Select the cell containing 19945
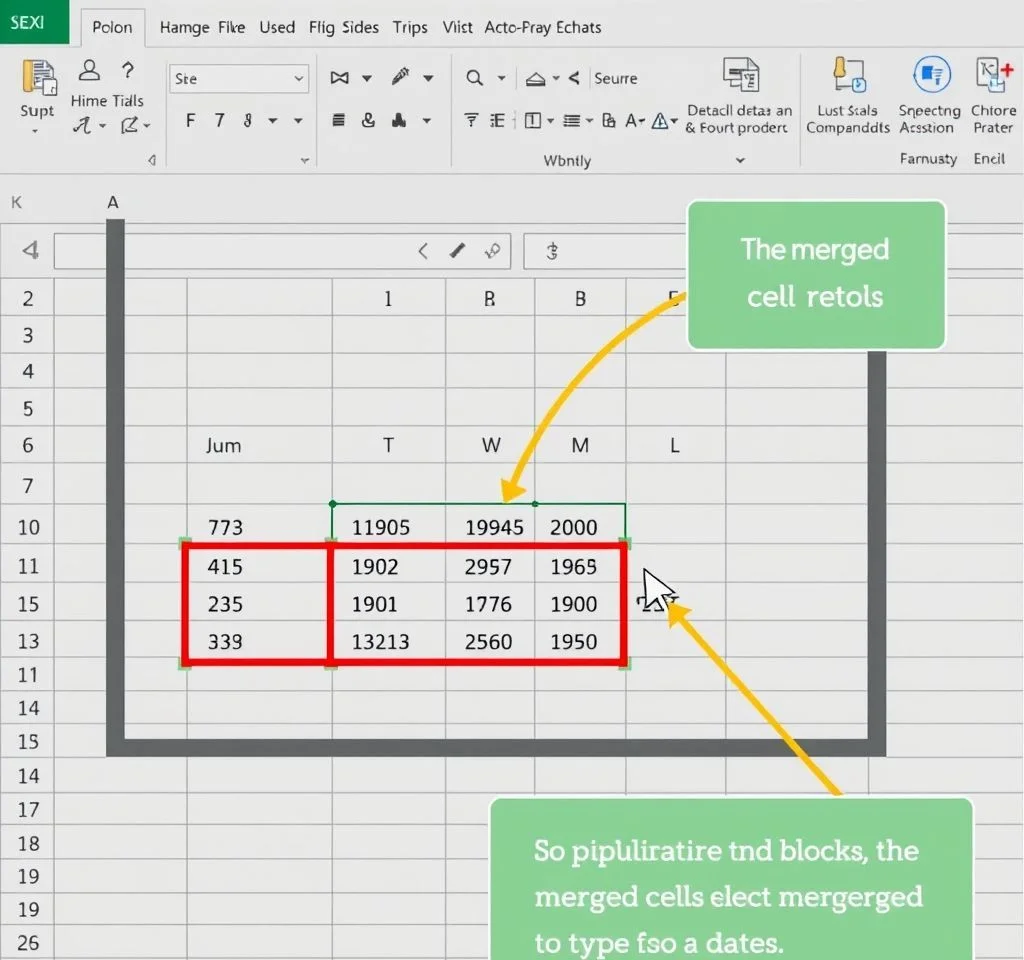The height and width of the screenshot is (960, 1024). [493, 528]
